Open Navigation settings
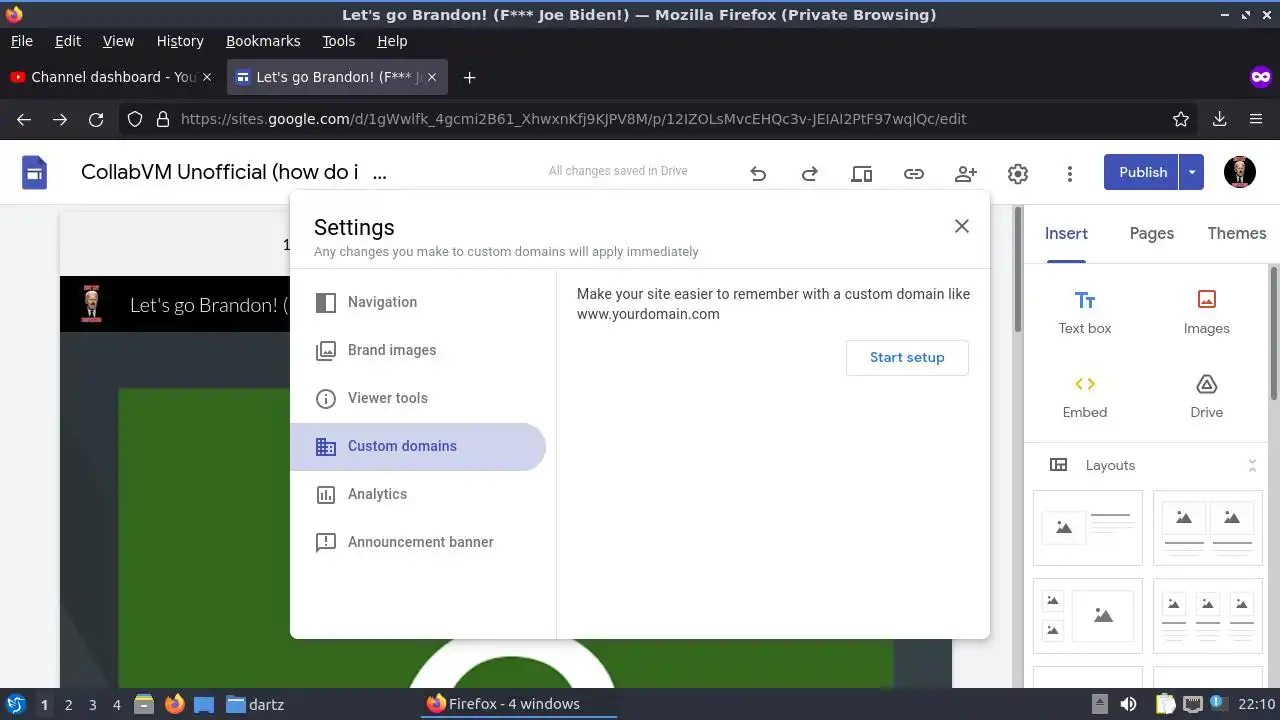This screenshot has height=720, width=1280. pyautogui.click(x=418, y=302)
